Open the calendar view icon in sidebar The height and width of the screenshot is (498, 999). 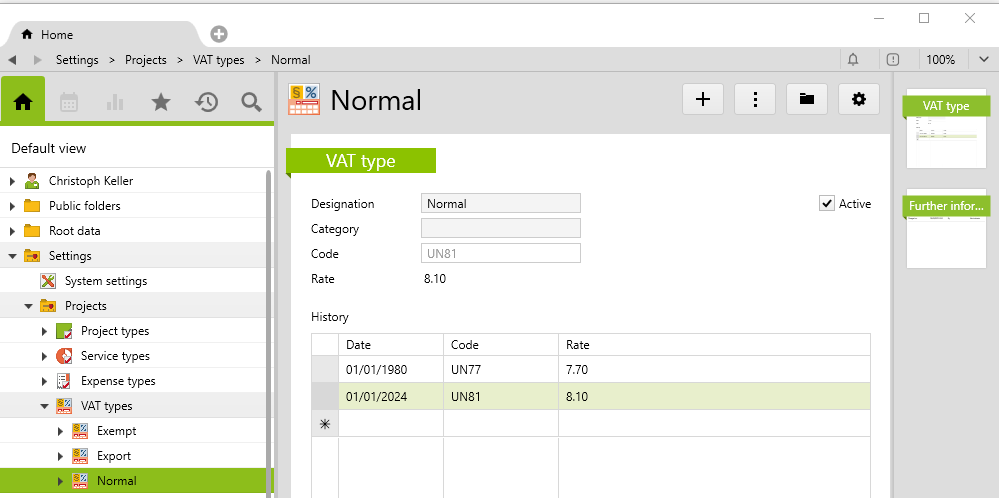[x=69, y=101]
